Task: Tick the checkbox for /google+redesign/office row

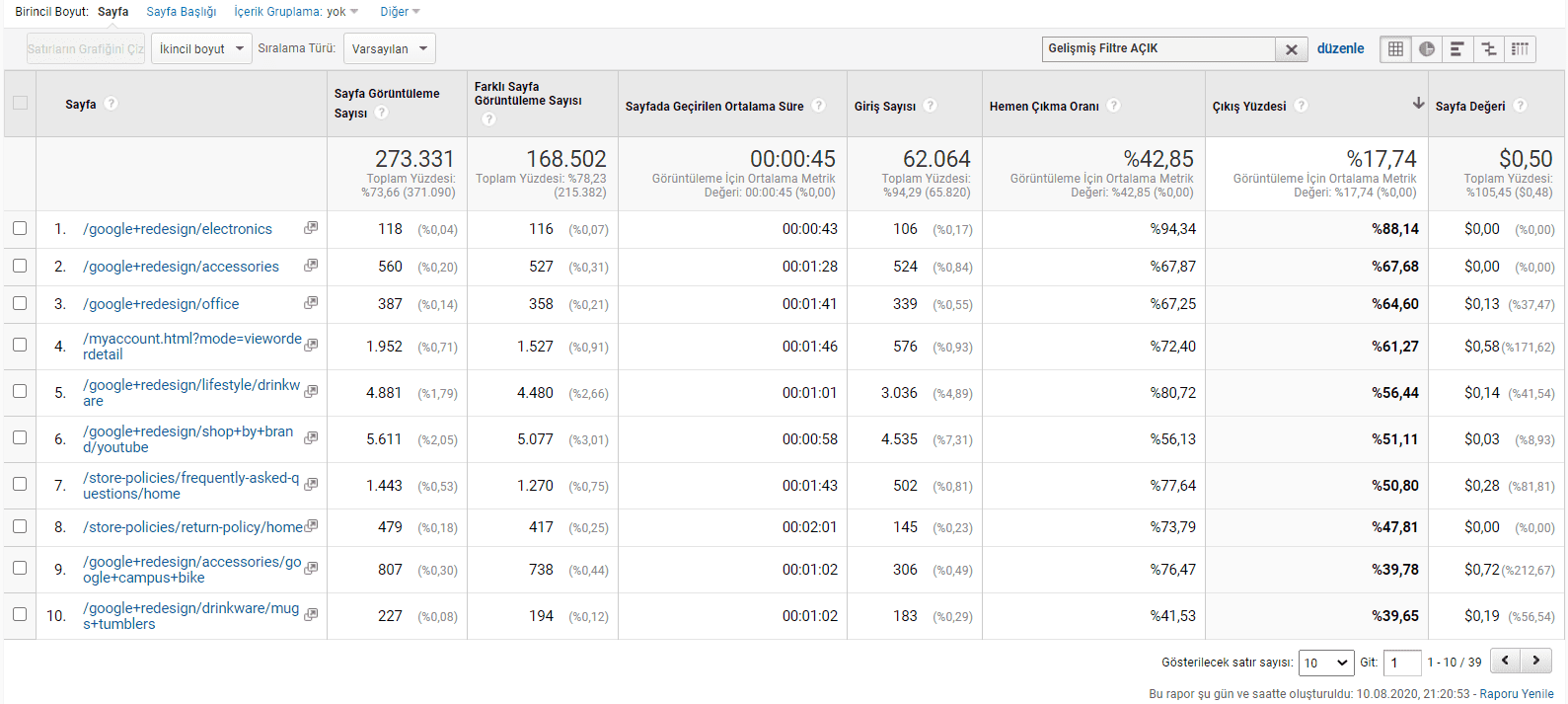Action: [x=20, y=303]
